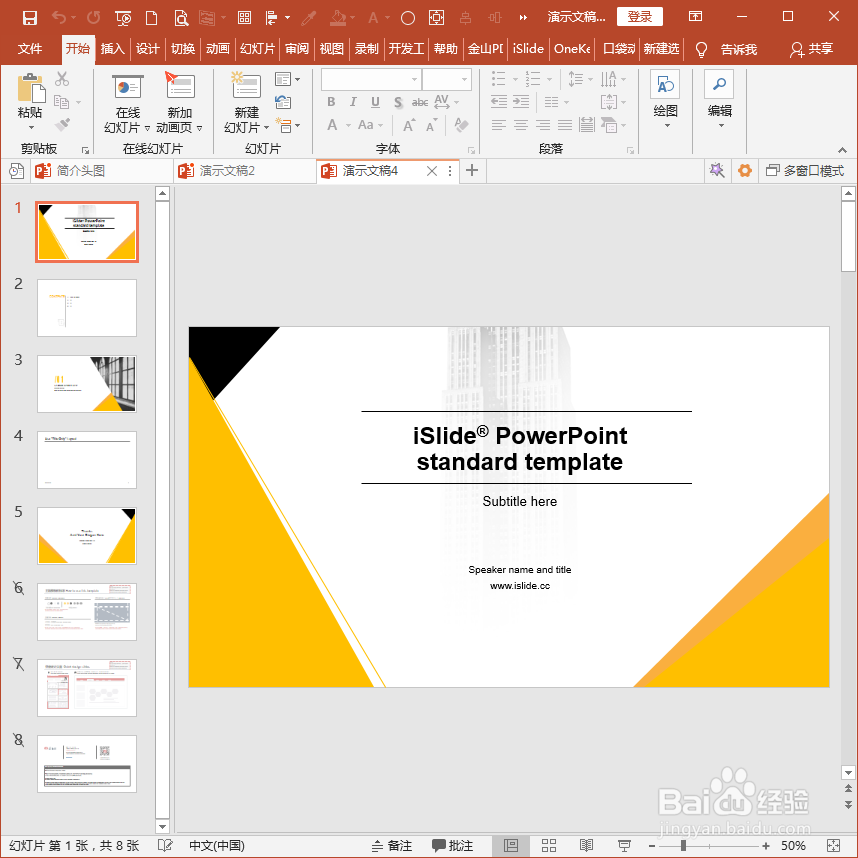Viewport: 858px width, 858px height.
Task: Switch to the 演示文稿2 document tab
Action: pyautogui.click(x=245, y=171)
